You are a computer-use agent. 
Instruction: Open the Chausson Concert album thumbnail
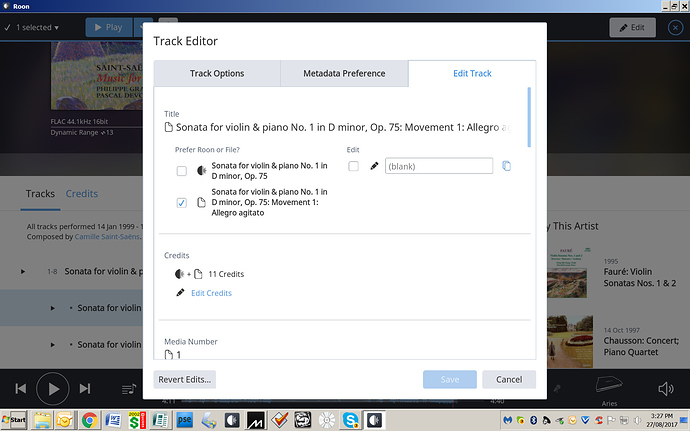click(x=570, y=342)
